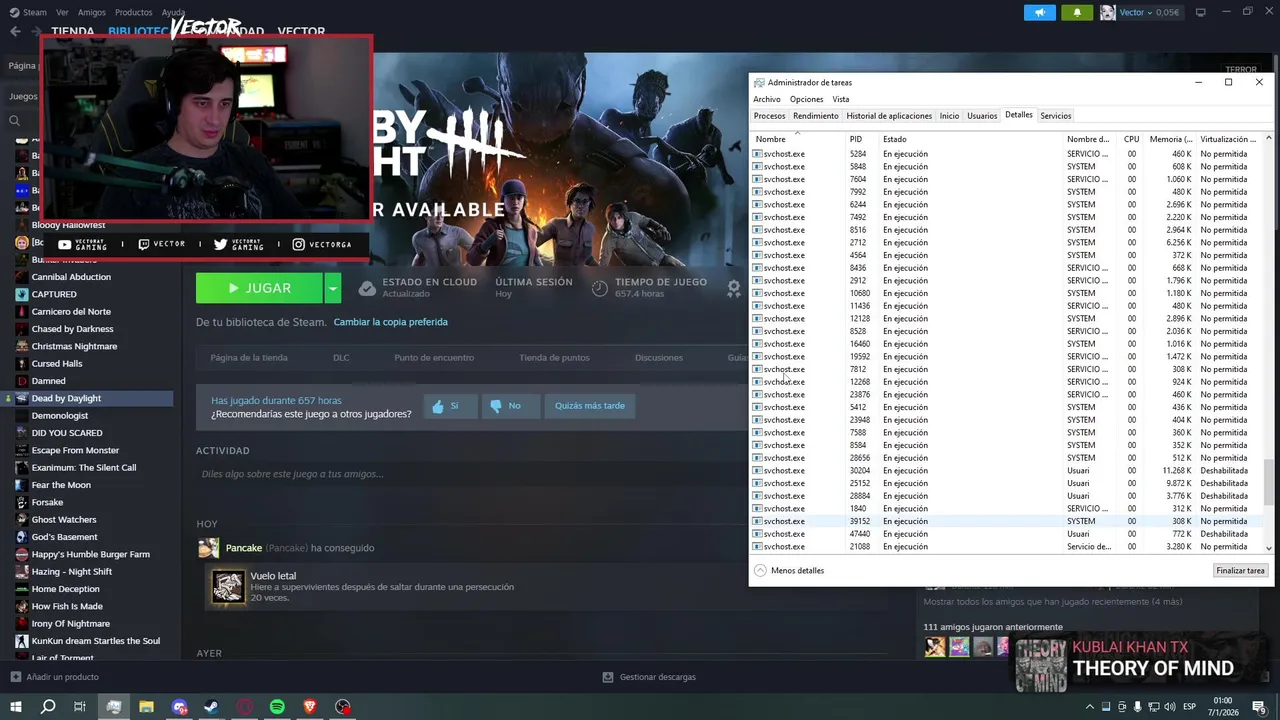Open OBS Studio from the taskbar
Image resolution: width=1280 pixels, height=720 pixels.
(343, 706)
